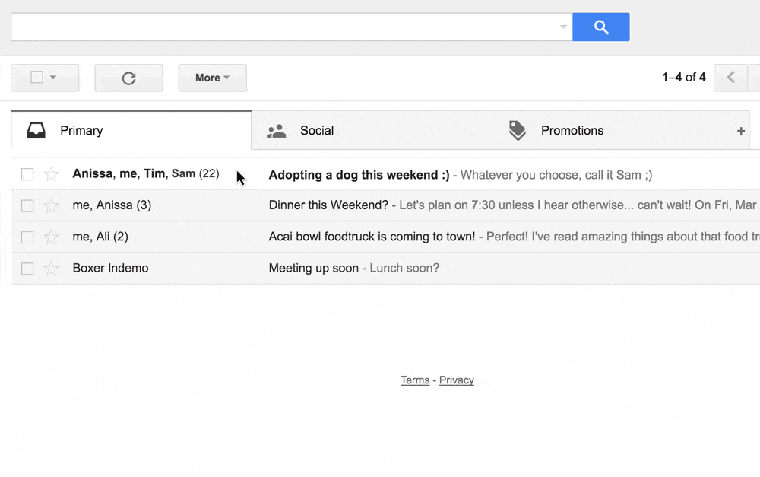The image size is (760, 477).
Task: Open search options dropdown arrow
Action: click(x=563, y=27)
